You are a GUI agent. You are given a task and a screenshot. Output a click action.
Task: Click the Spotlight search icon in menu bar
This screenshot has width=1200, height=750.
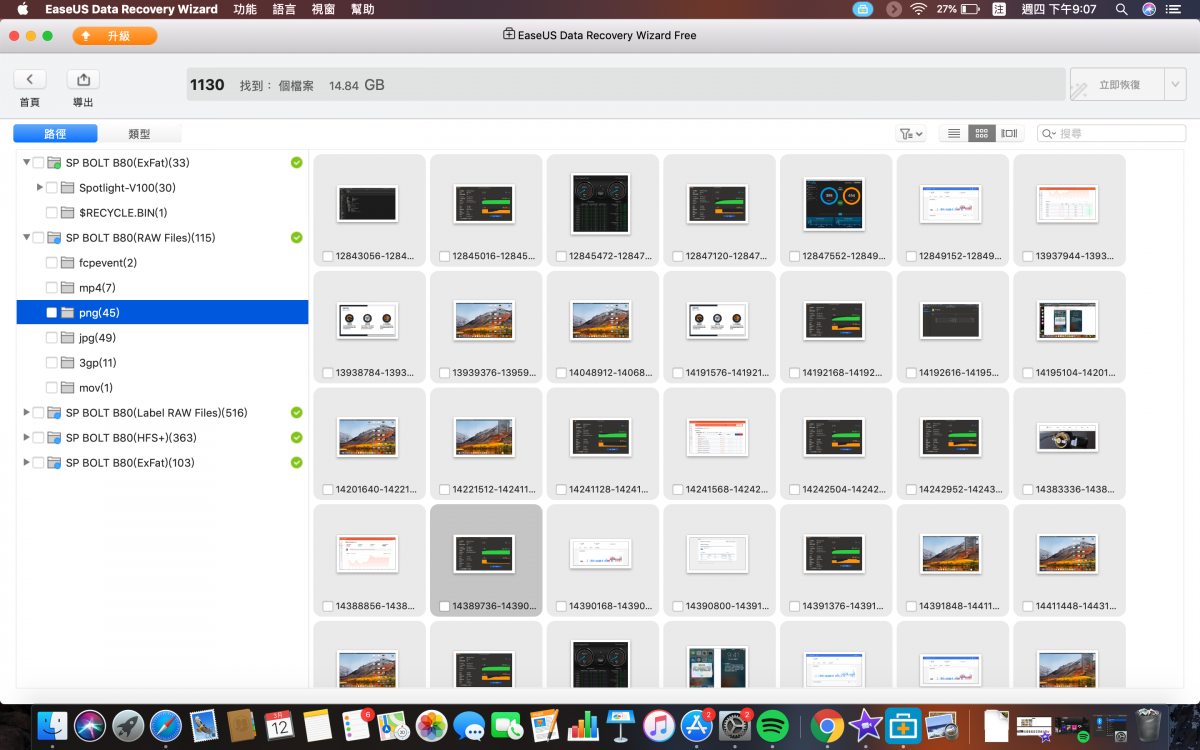[x=1122, y=9]
